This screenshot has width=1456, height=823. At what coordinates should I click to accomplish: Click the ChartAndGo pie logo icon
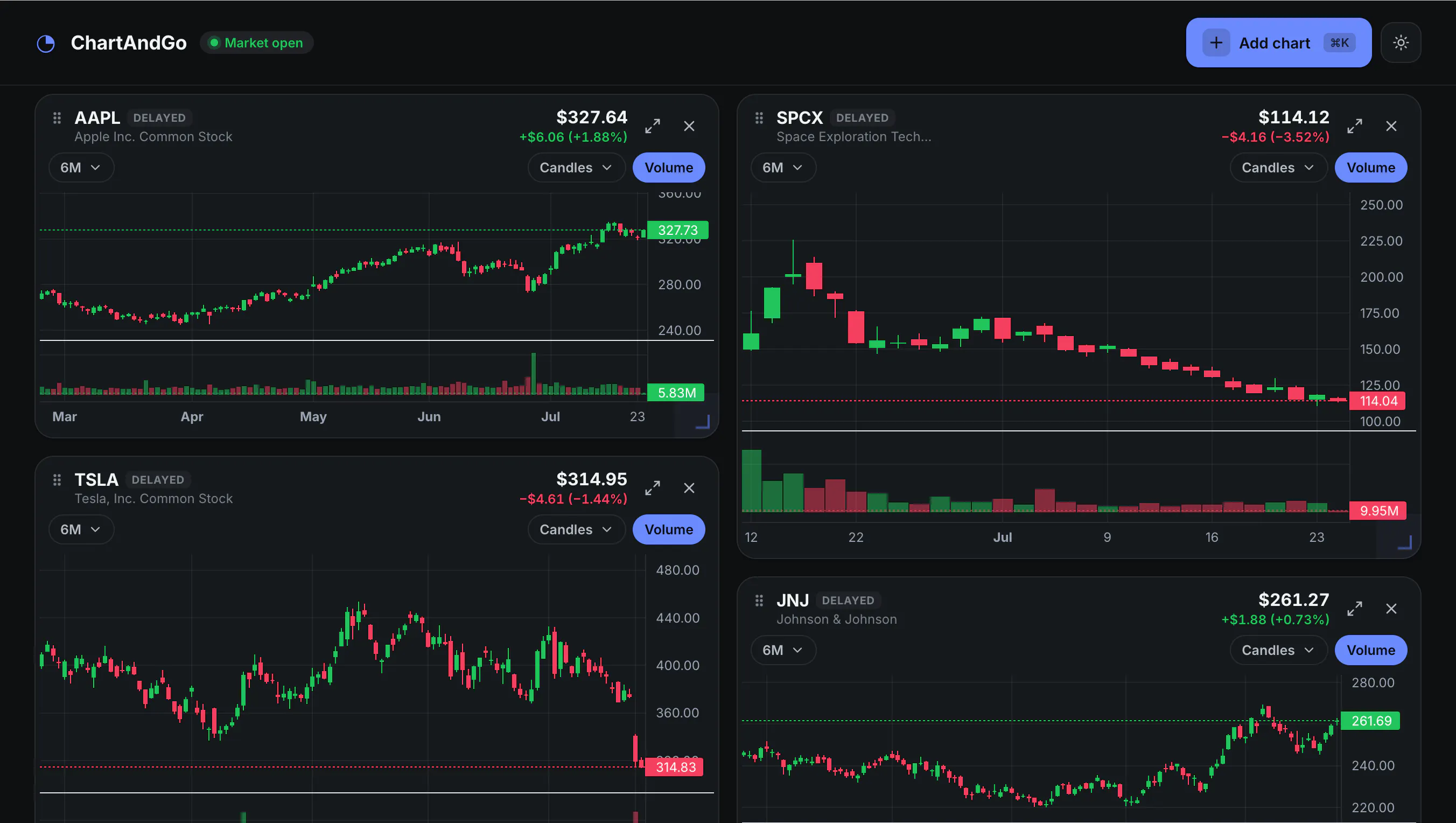click(x=46, y=44)
